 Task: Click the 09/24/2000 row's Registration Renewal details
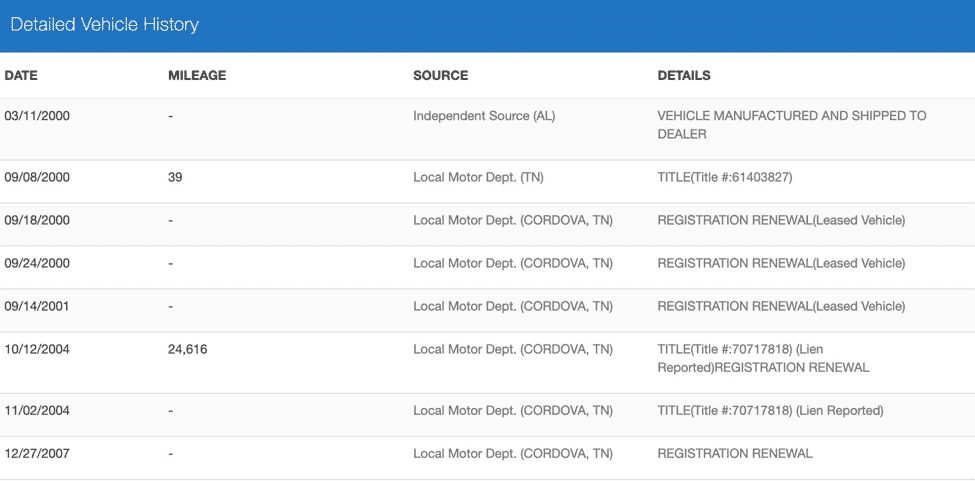point(780,263)
